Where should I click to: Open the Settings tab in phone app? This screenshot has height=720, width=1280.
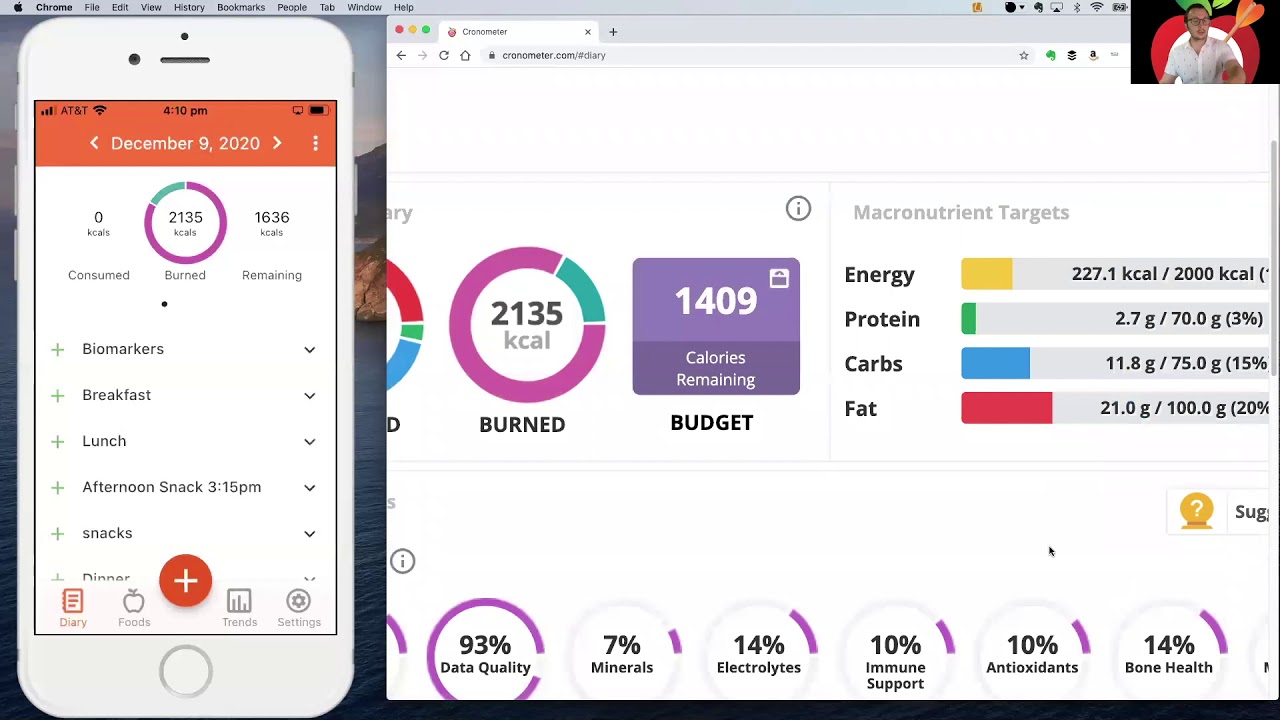(x=299, y=608)
